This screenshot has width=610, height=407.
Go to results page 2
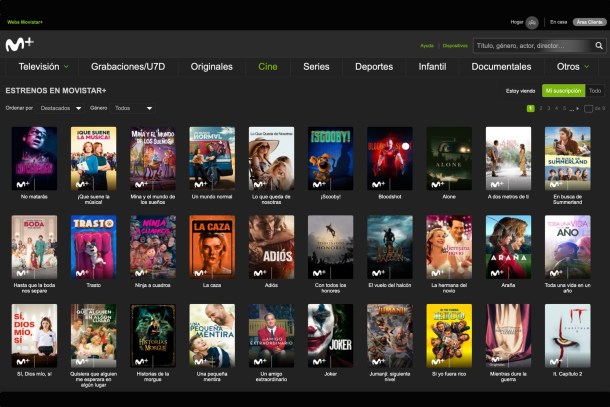(541, 109)
